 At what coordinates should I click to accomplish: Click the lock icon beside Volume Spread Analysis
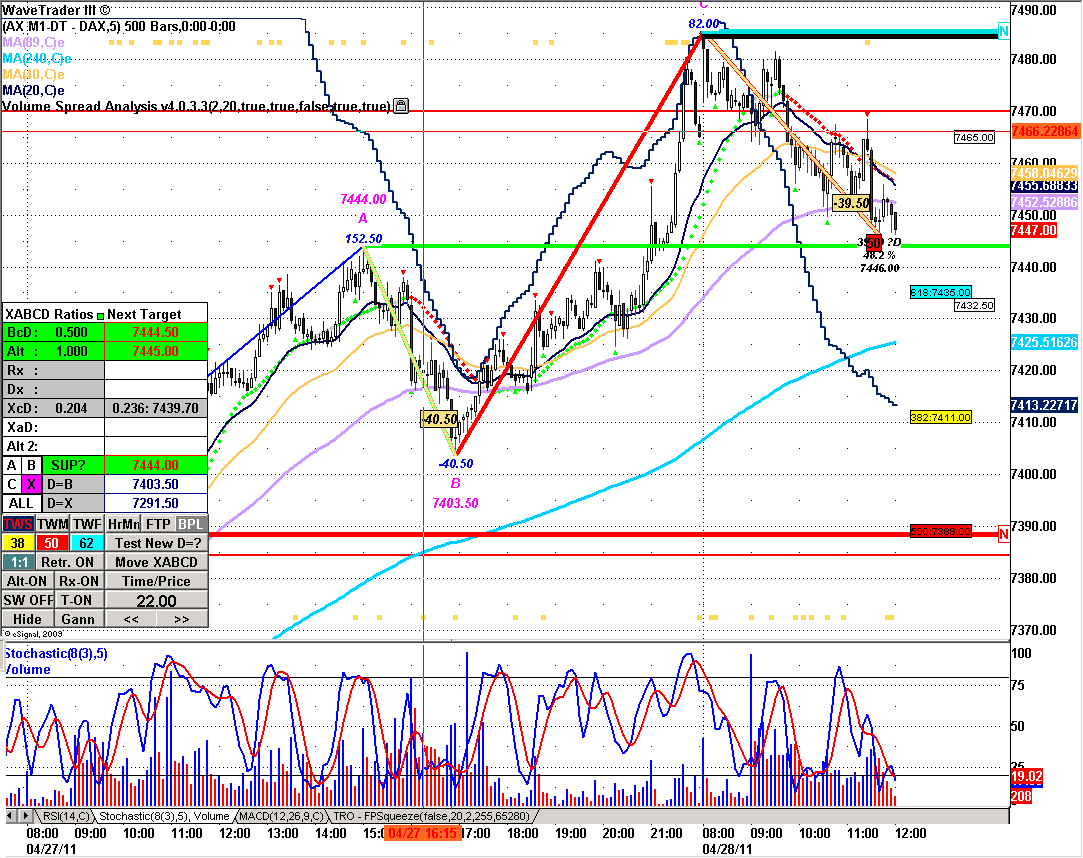[x=401, y=105]
